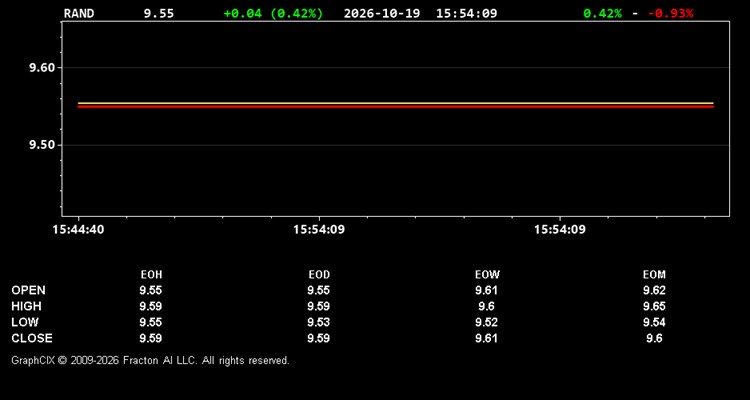Select the EOD LOW value 9.53
Viewport: 750px width, 400px height.
319,322
